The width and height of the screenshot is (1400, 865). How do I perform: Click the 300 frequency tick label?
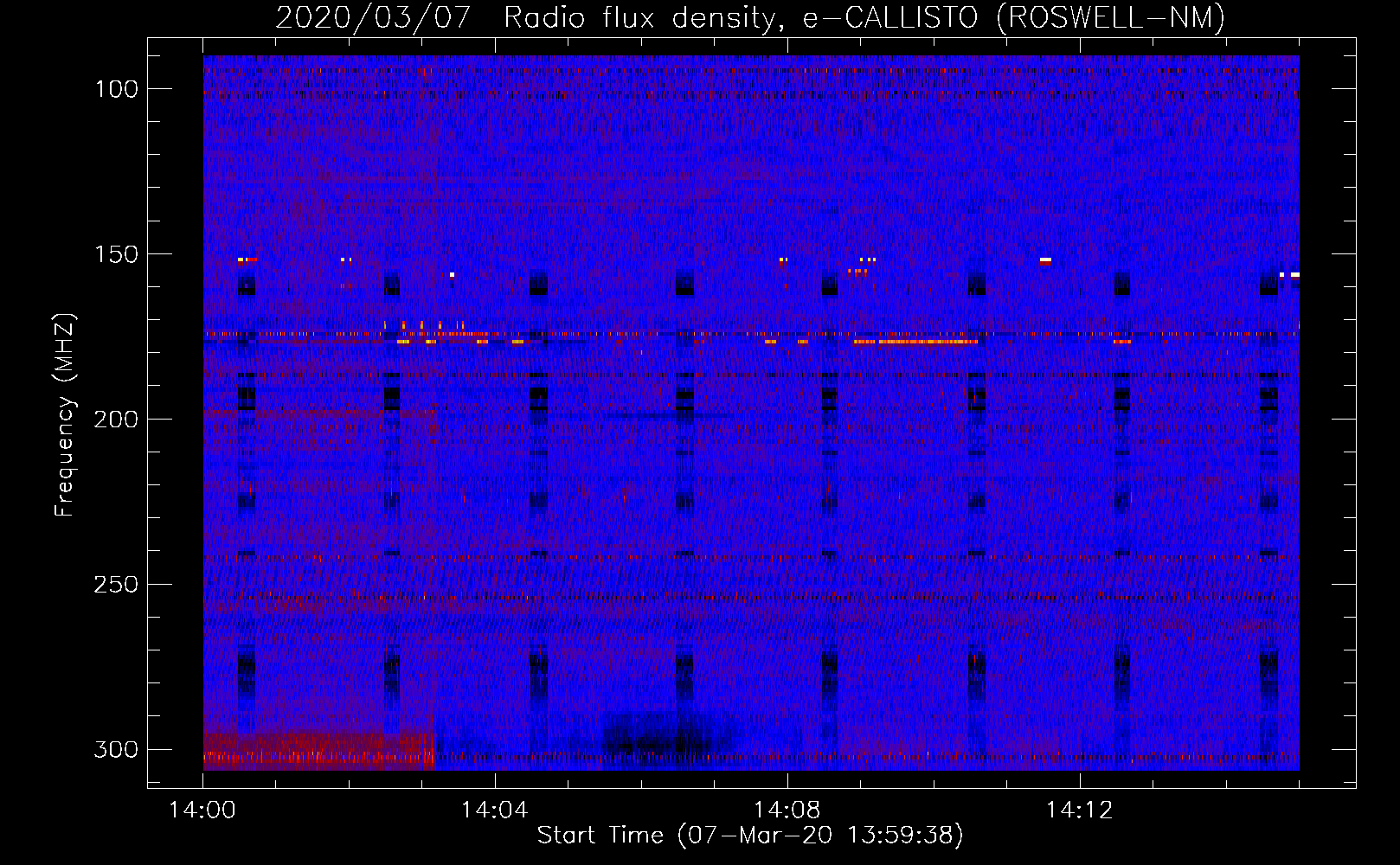(116, 750)
